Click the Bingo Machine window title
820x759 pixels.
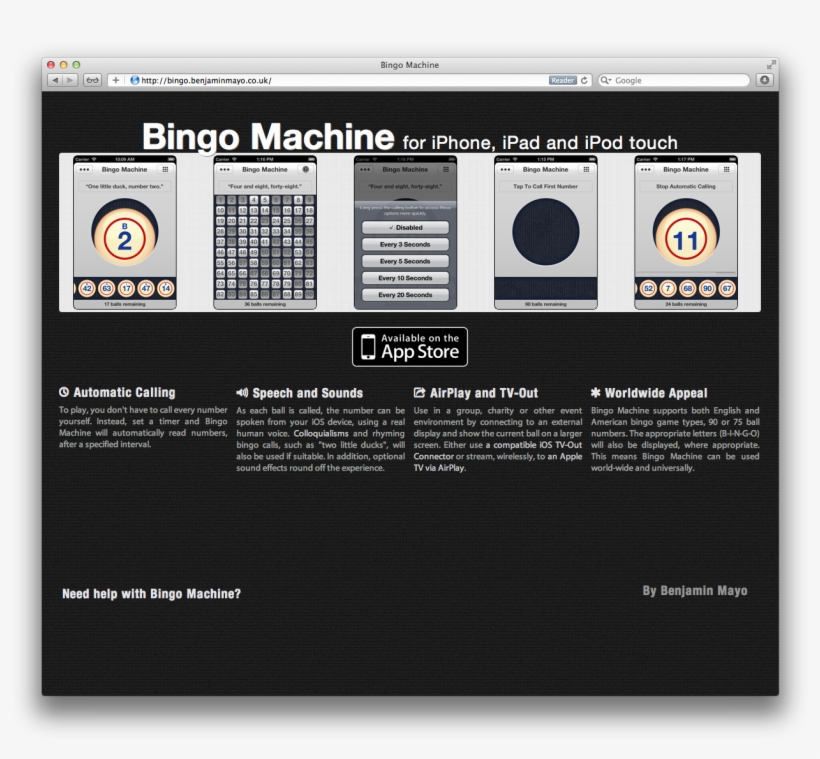[x=409, y=65]
